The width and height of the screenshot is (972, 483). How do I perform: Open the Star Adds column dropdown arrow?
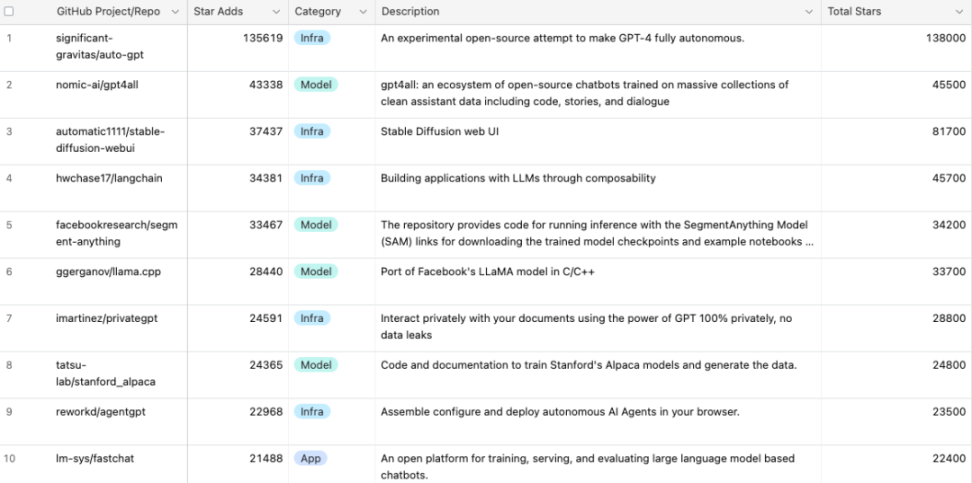click(276, 12)
